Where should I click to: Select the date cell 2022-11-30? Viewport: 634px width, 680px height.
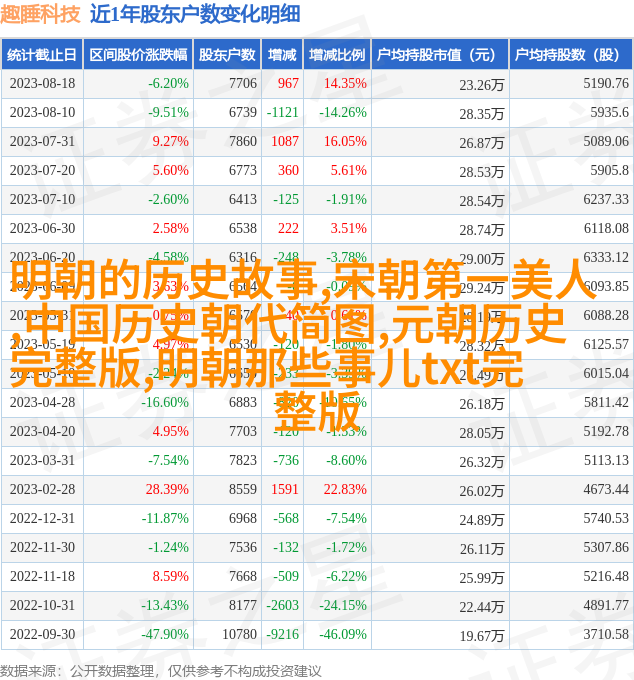tap(42, 548)
